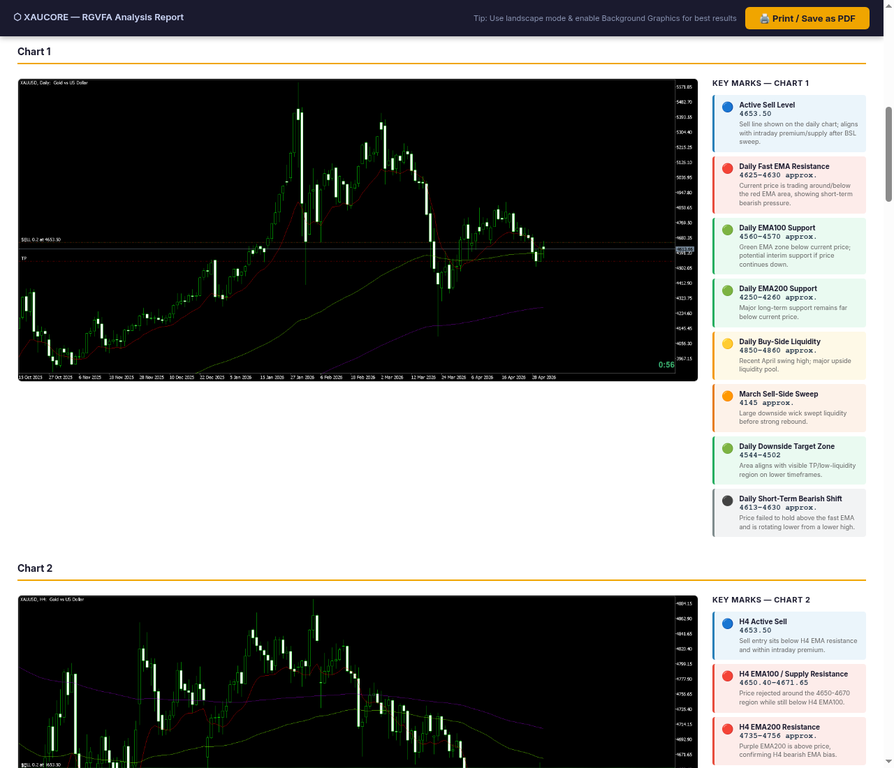
Task: Click the page vertical scrollbar thumb
Action: tap(888, 154)
